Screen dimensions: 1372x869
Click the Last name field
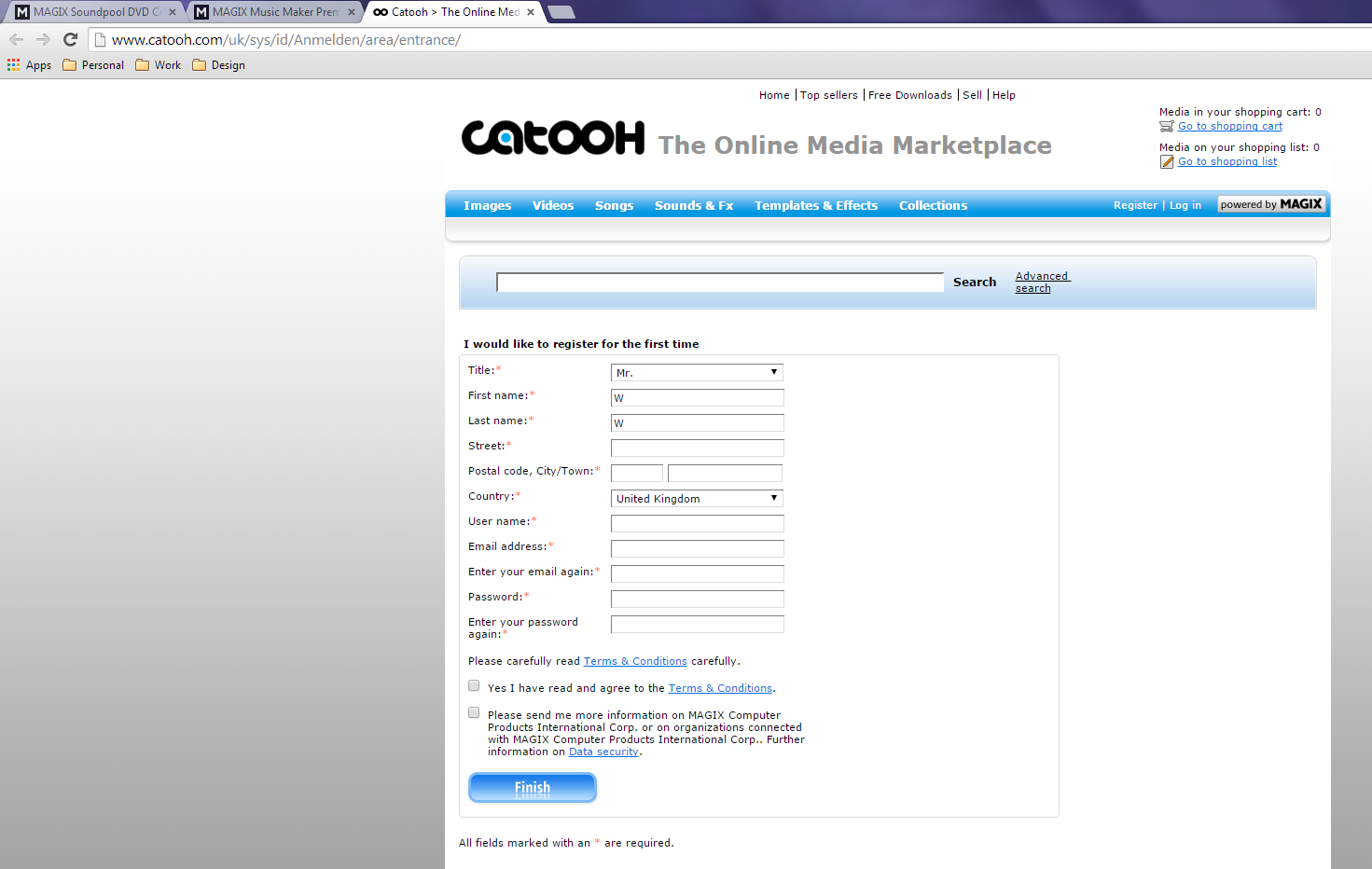[698, 422]
